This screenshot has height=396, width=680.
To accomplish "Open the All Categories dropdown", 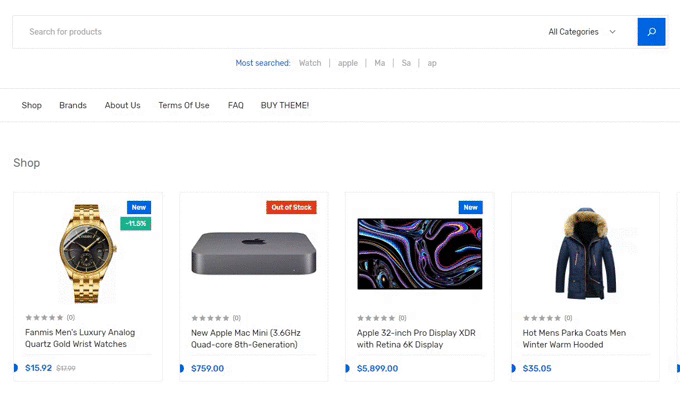I will (582, 32).
